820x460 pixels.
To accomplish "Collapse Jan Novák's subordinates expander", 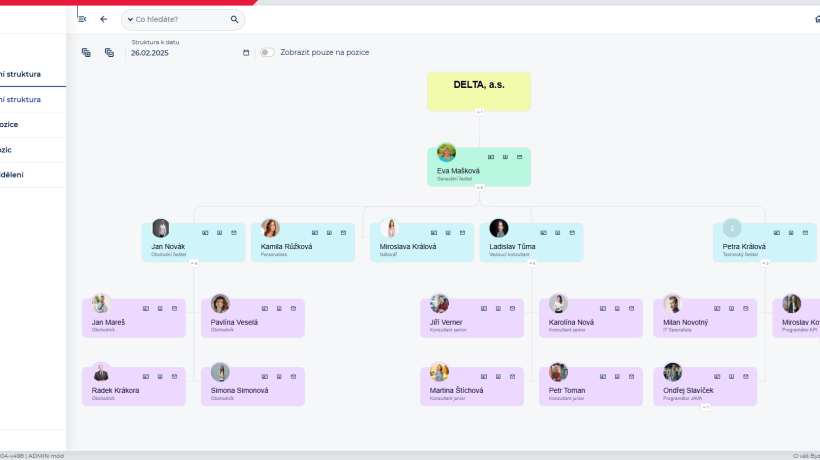I will (x=193, y=263).
